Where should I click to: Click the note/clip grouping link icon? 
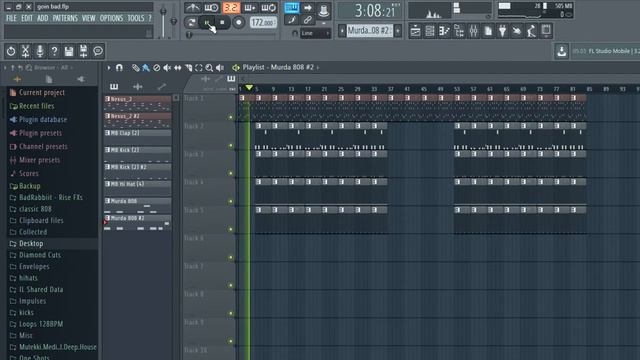(x=307, y=20)
